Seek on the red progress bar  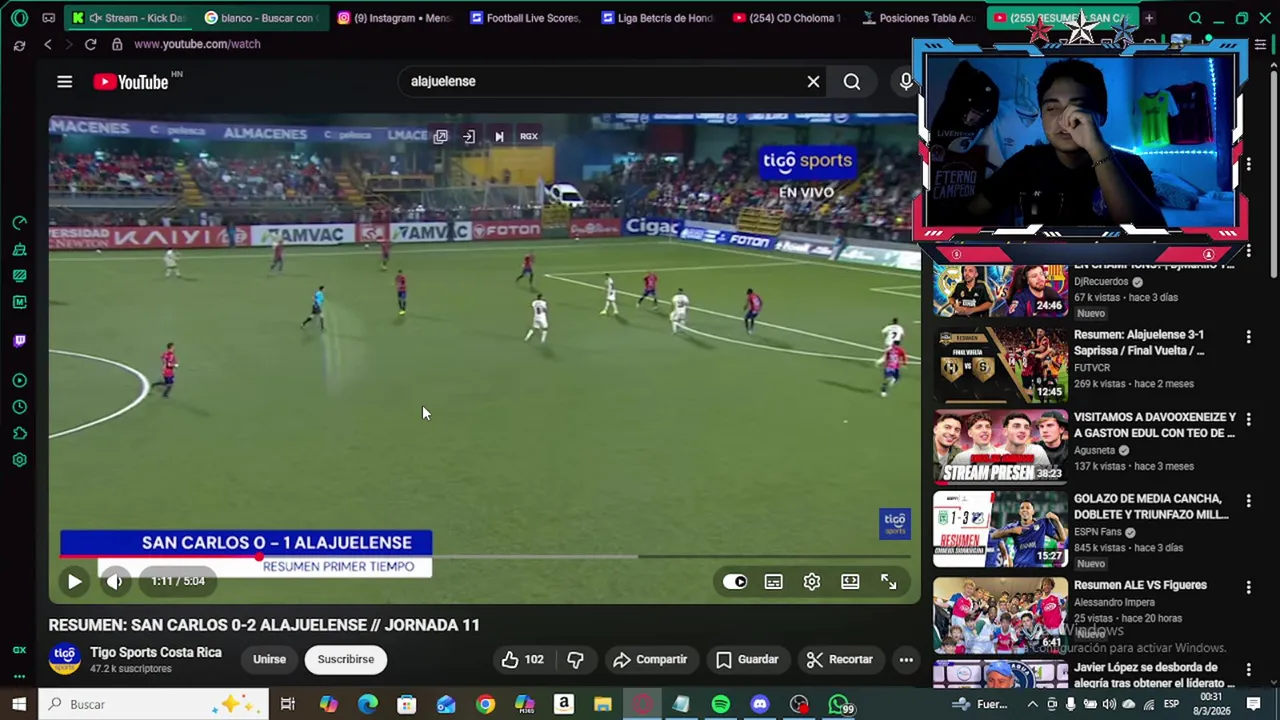click(160, 557)
